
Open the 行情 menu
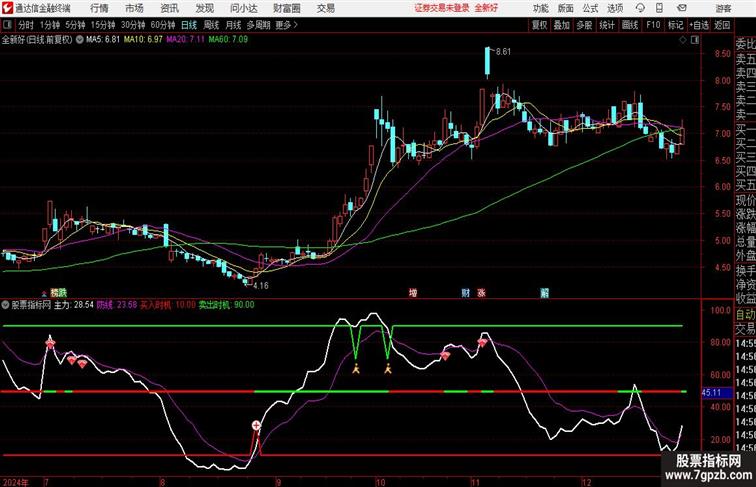pos(99,8)
